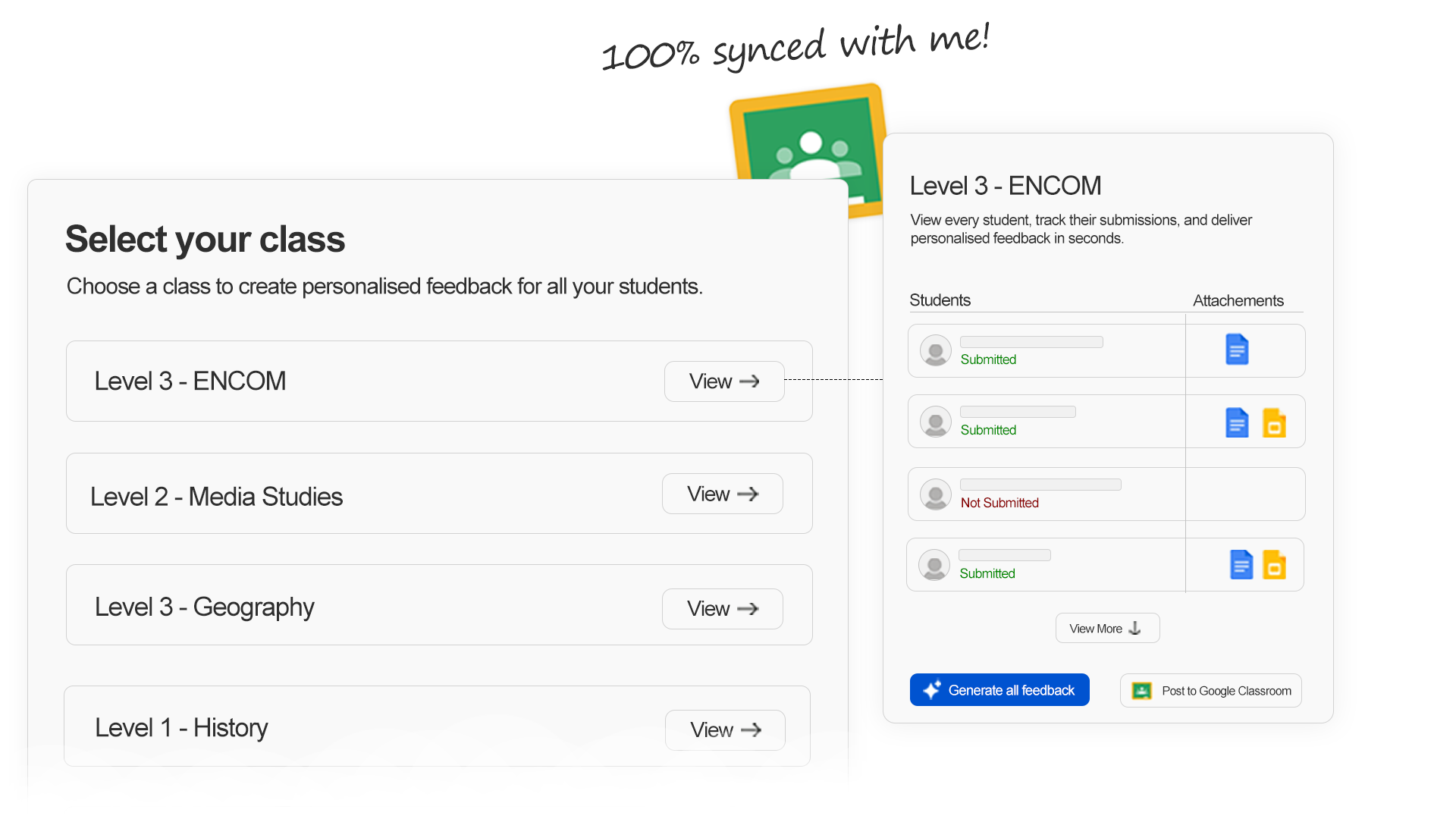Viewport: 1456px width, 819px height.
Task: Click the sparkle icon on Generate all feedback
Action: pos(932,689)
